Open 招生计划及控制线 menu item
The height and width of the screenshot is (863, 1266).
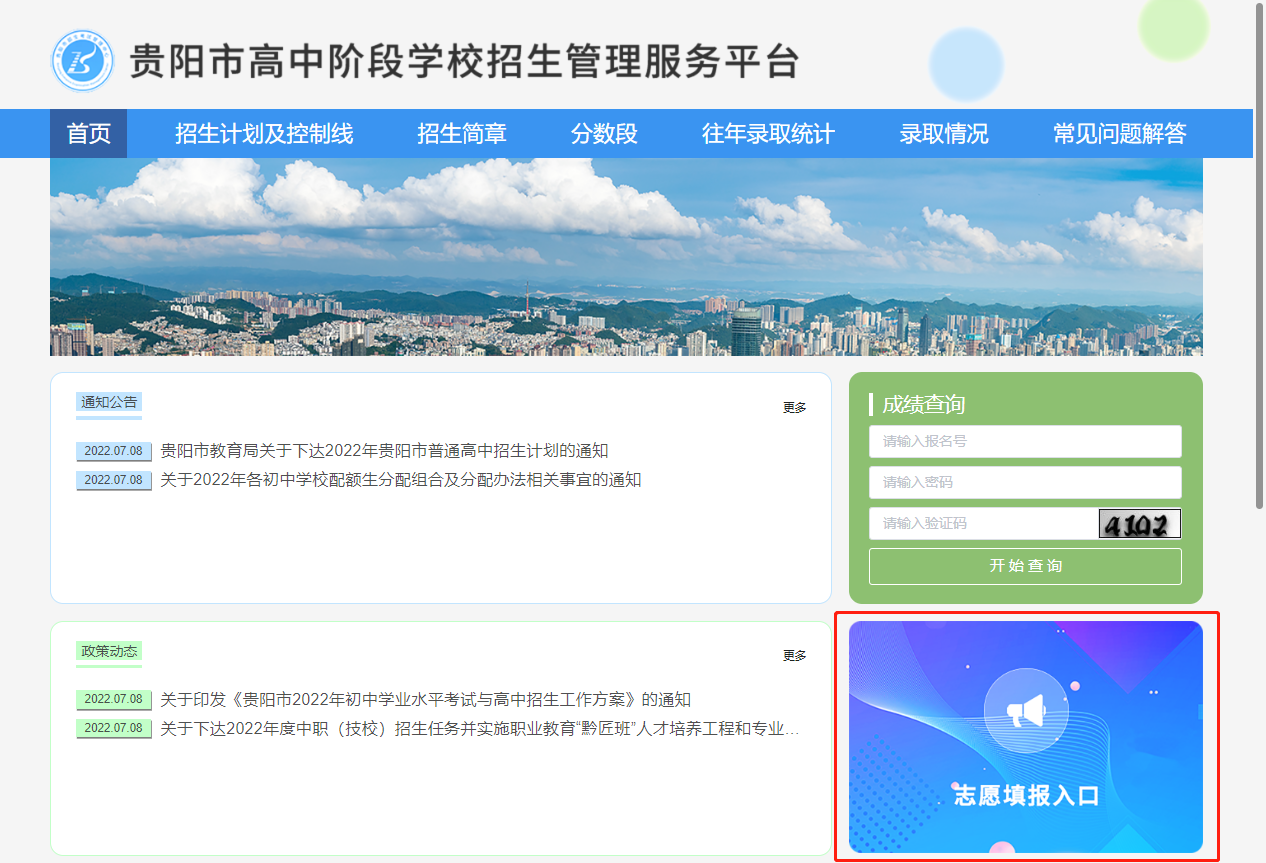tap(264, 133)
